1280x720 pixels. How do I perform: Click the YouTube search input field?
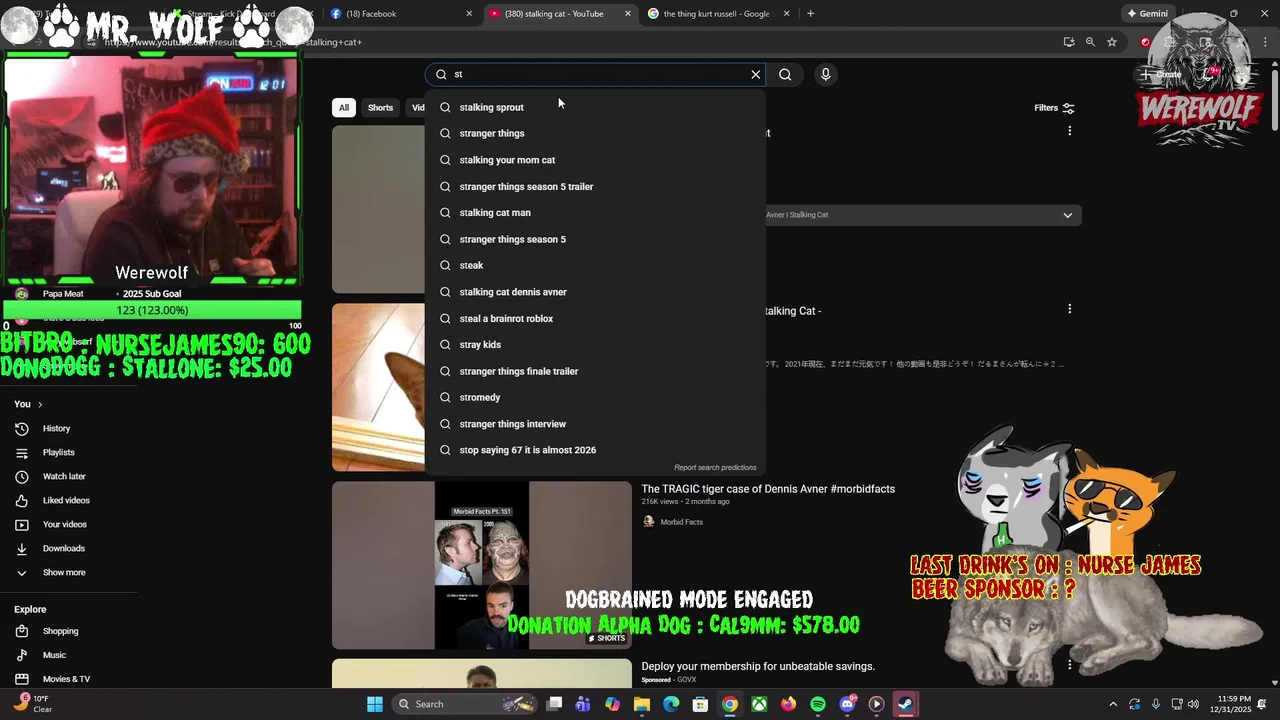(596, 74)
